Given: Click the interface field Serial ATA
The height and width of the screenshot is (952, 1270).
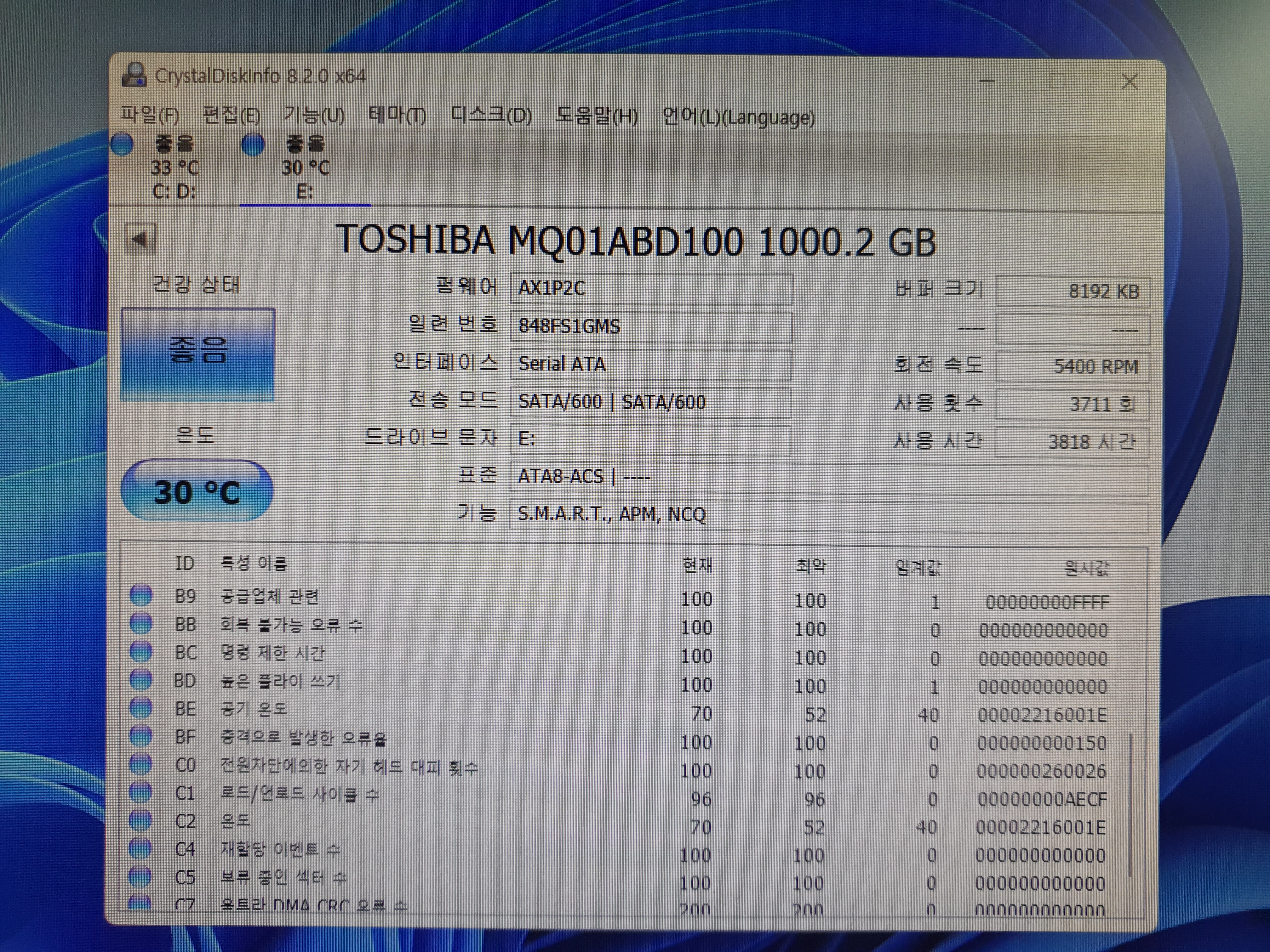Looking at the screenshot, I should click(x=650, y=364).
